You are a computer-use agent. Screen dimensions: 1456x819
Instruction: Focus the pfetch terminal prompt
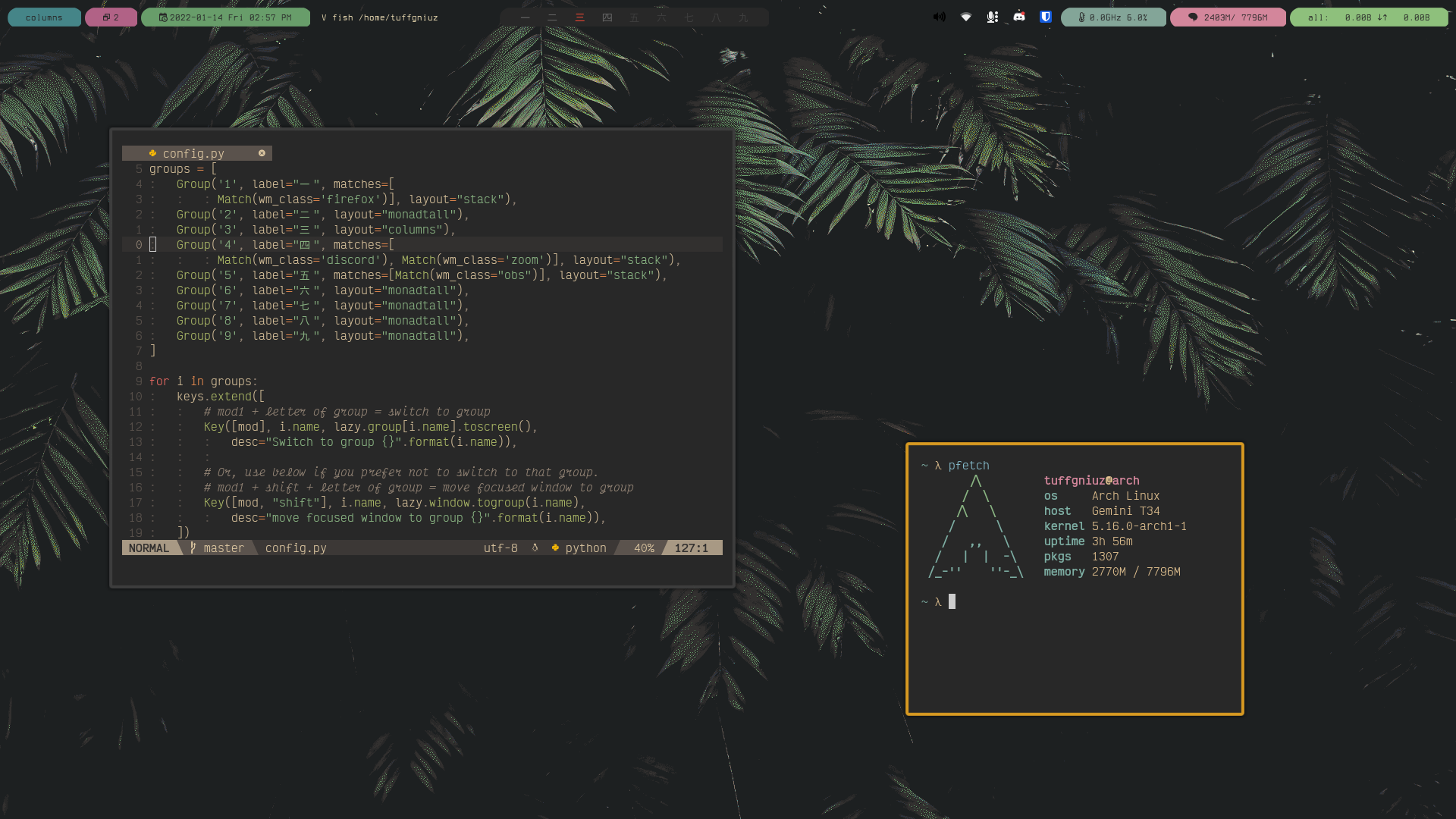coord(952,602)
